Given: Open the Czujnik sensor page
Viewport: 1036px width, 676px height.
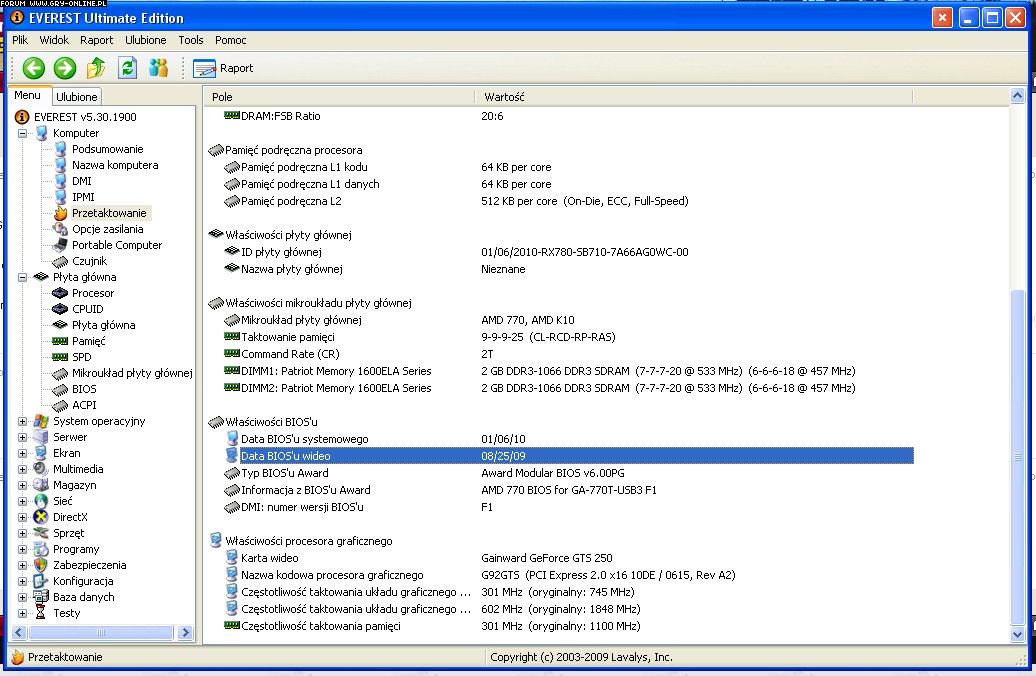Looking at the screenshot, I should tap(89, 261).
